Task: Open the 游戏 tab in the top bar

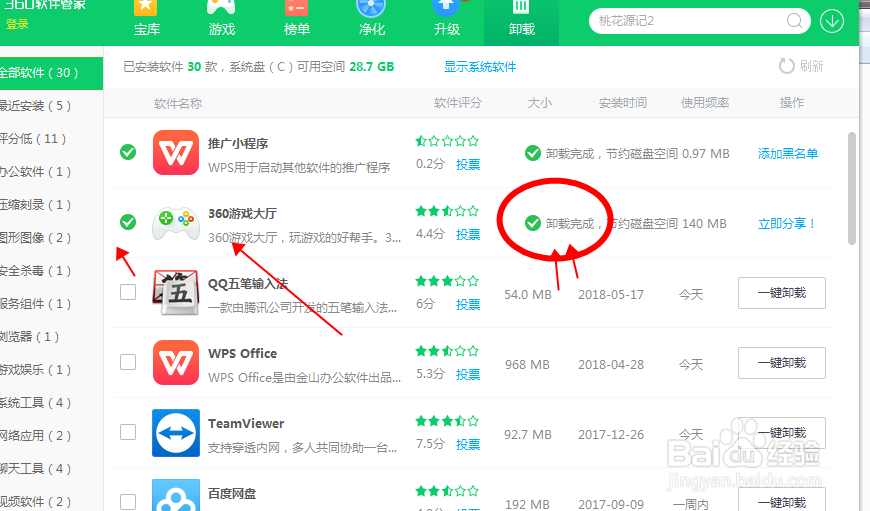Action: tap(221, 19)
